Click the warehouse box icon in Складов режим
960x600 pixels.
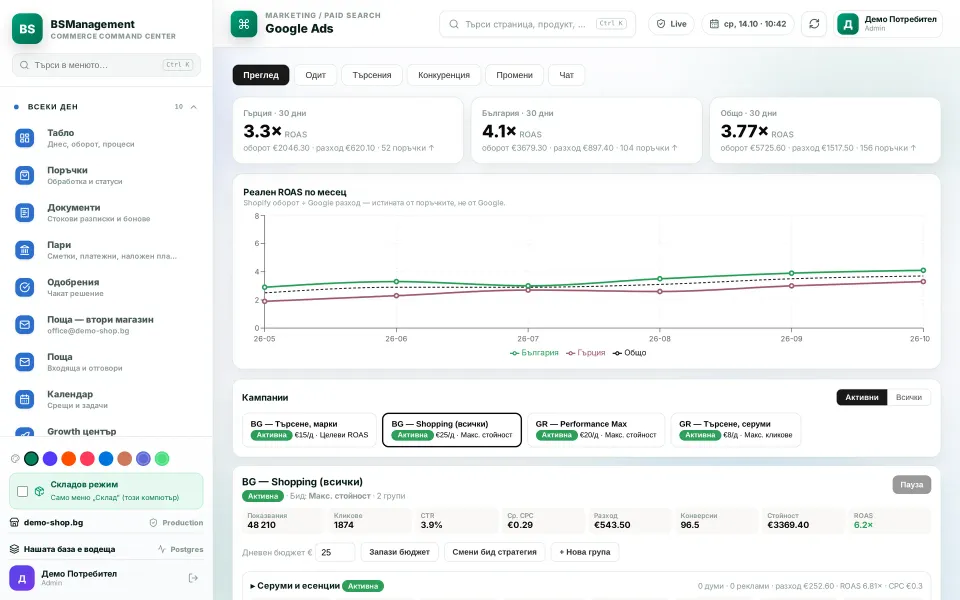click(39, 491)
